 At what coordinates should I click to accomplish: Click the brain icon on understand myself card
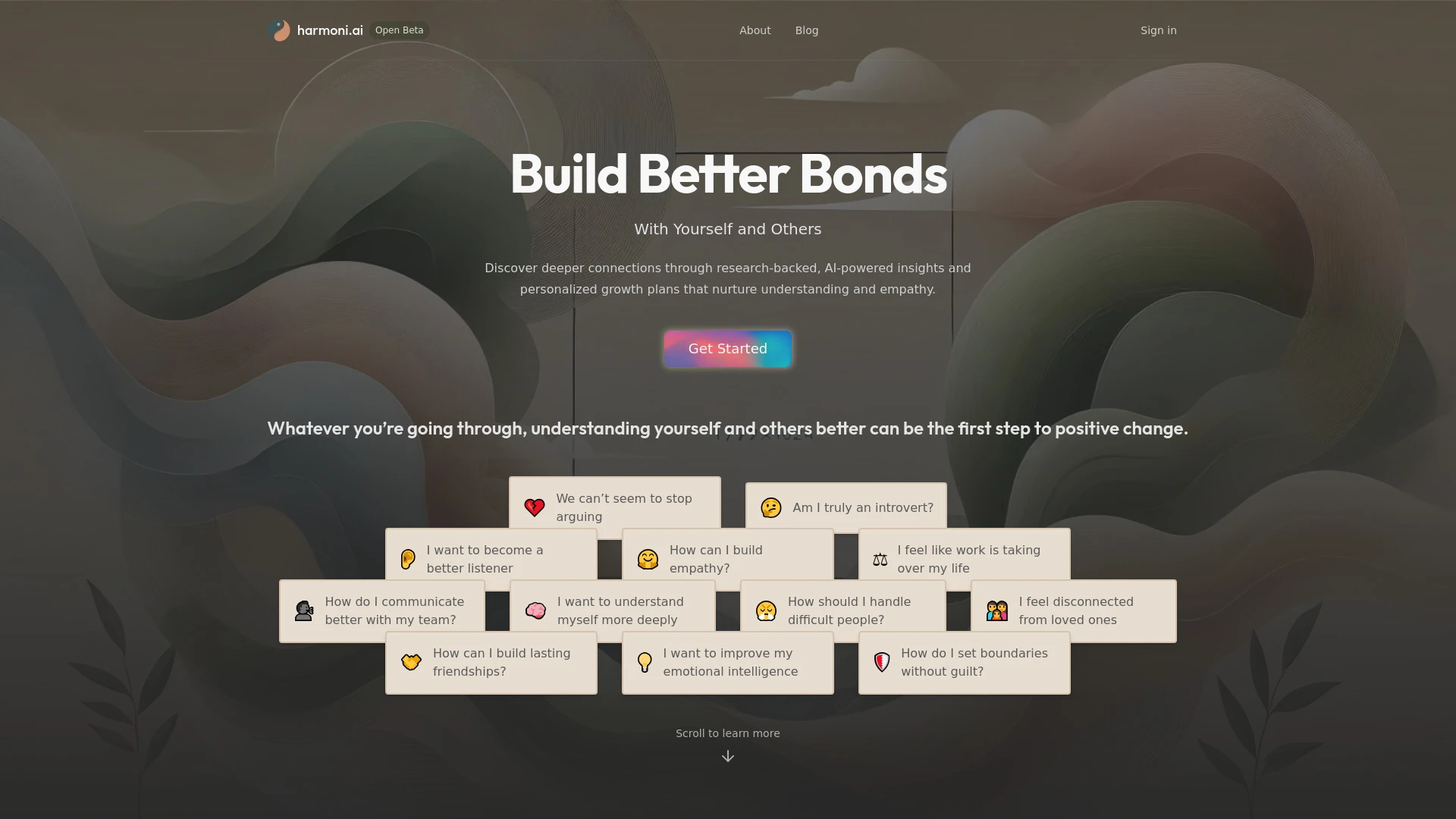(x=536, y=610)
